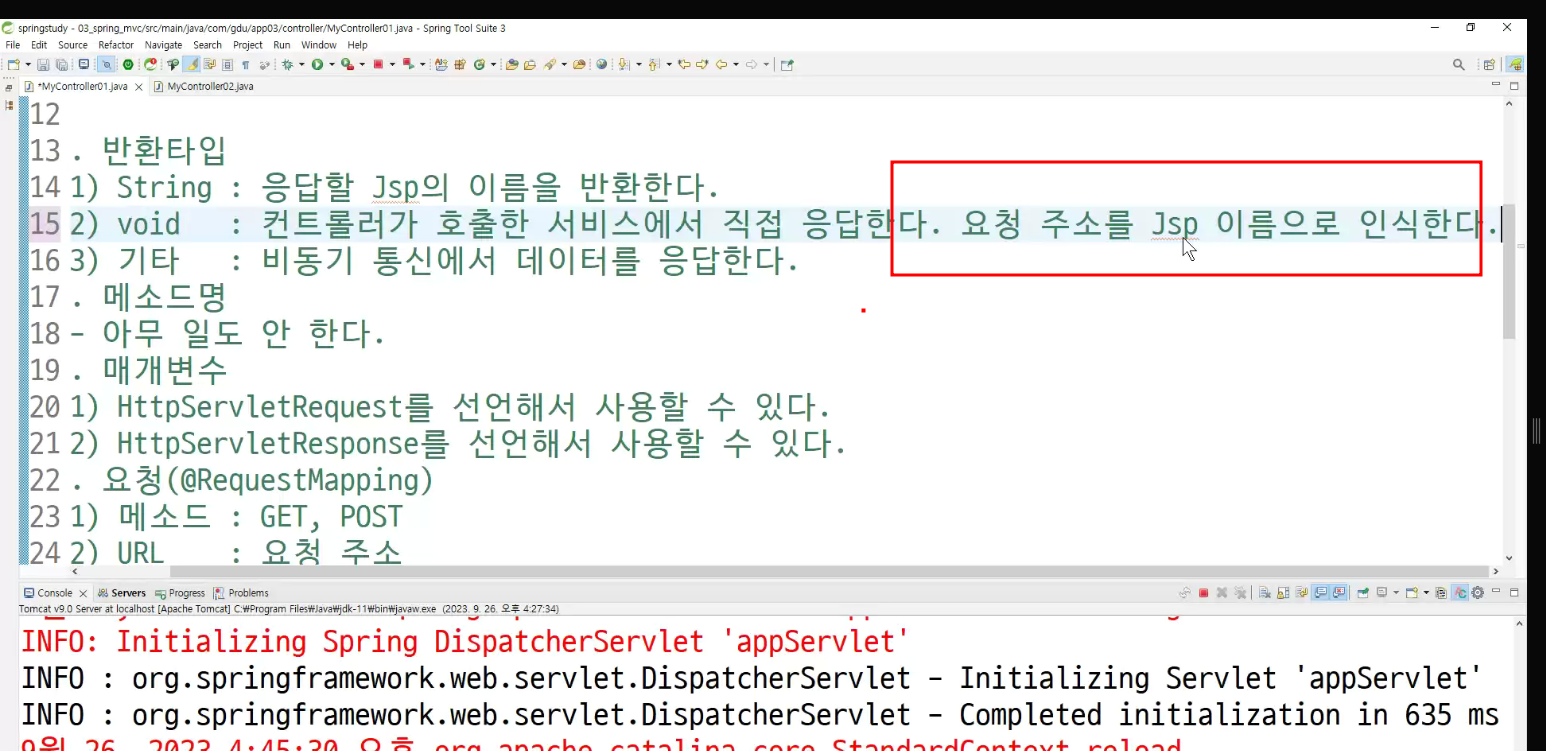Screen dimensions: 1546x751
Task: Click the comment line containing 'HttpServletRequest'
Action: (x=449, y=407)
